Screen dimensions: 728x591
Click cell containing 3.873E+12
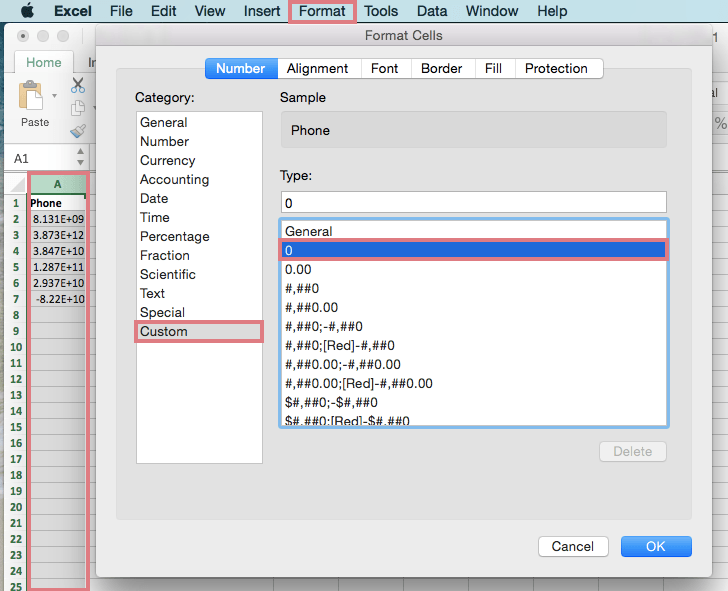58,235
